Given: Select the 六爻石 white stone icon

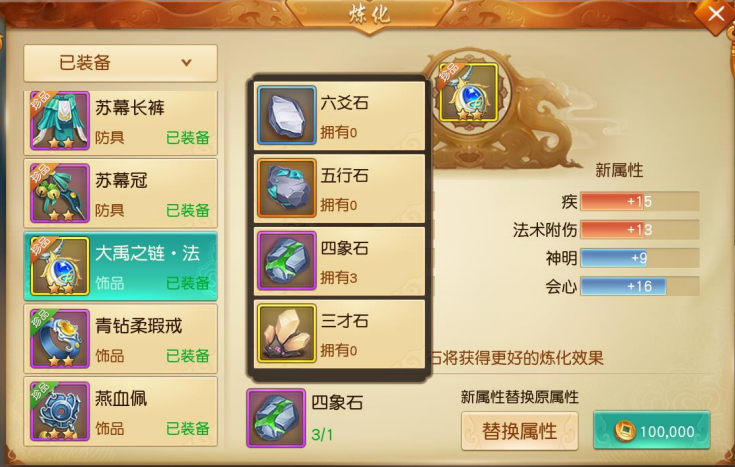Looking at the screenshot, I should click(x=286, y=115).
